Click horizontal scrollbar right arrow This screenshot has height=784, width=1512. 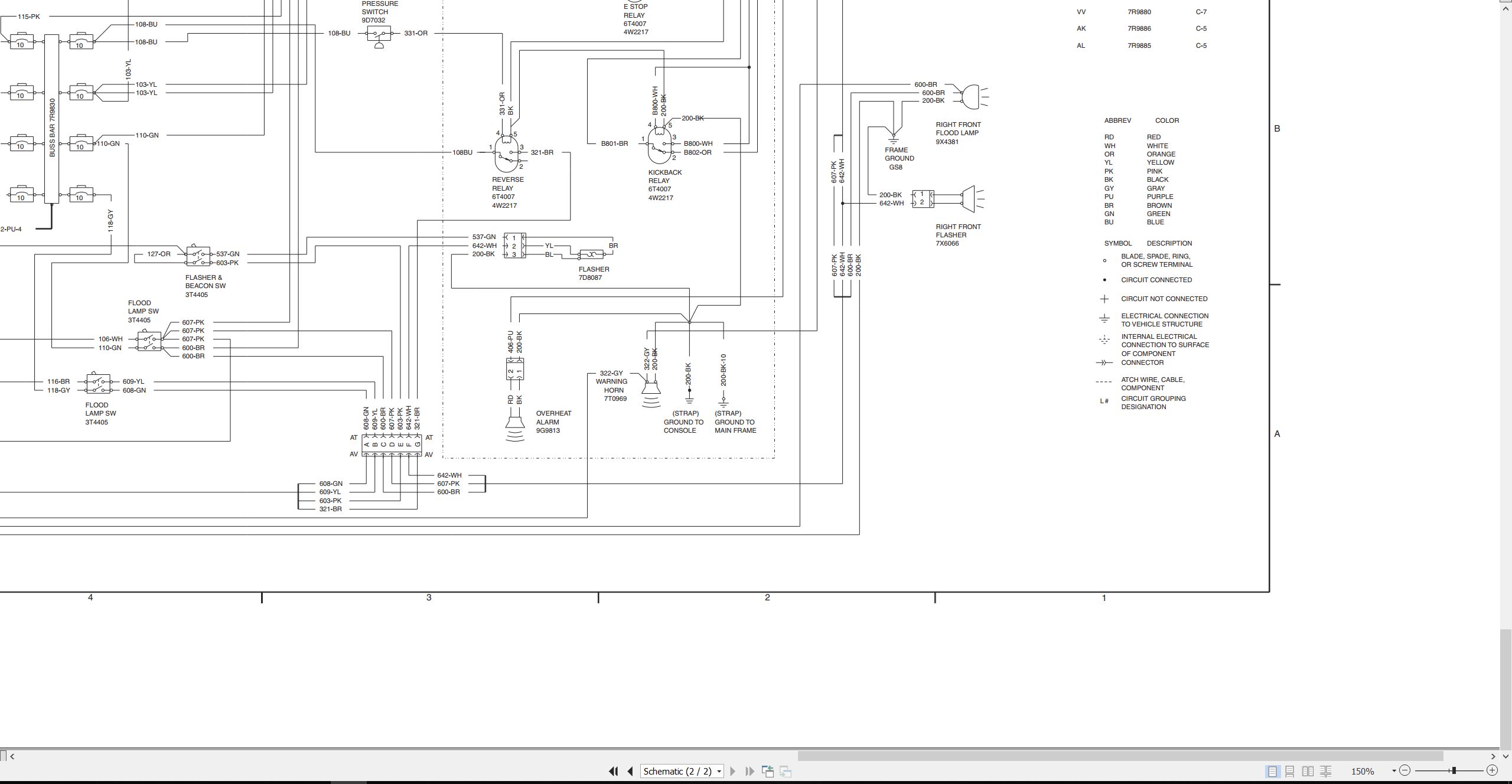[1493, 756]
